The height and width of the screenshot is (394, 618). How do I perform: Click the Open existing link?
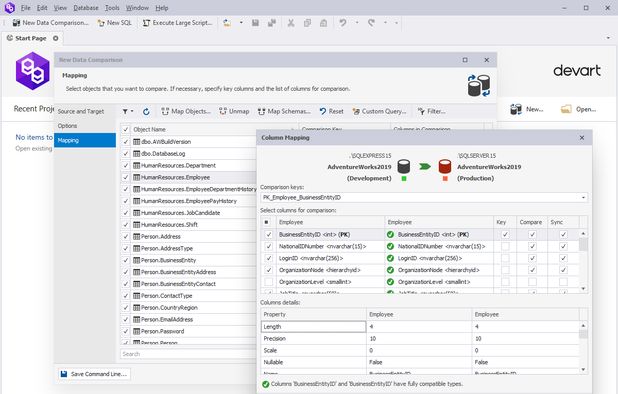click(34, 149)
